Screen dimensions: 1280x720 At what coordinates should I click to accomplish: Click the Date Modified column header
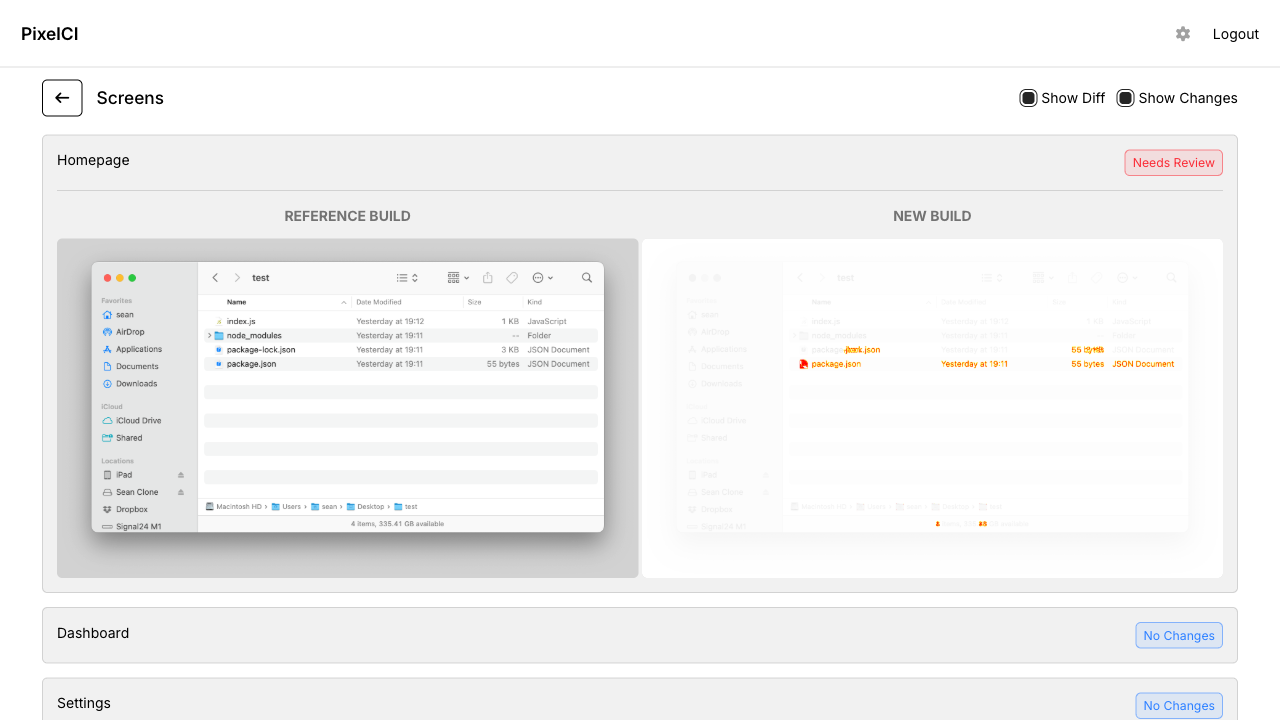(x=379, y=302)
